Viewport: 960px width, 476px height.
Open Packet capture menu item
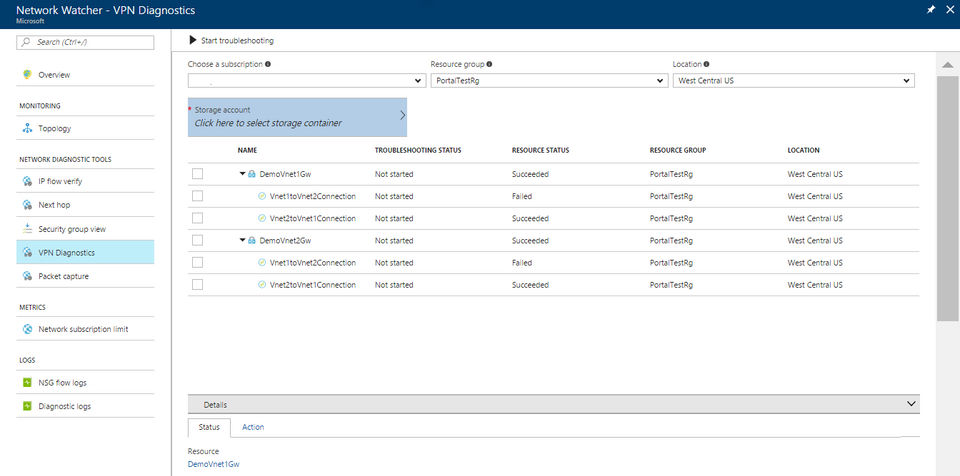pyautogui.click(x=85, y=276)
